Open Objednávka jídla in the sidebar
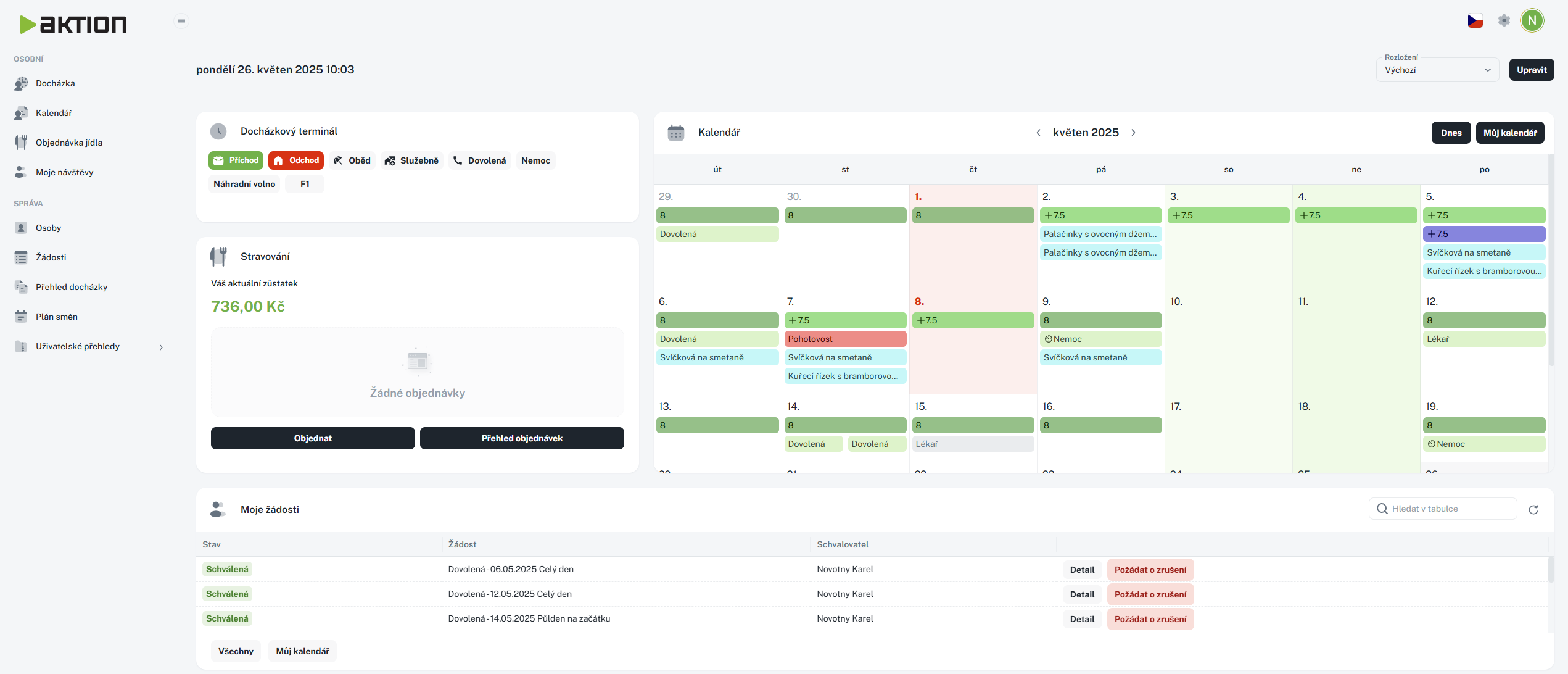 [x=68, y=143]
